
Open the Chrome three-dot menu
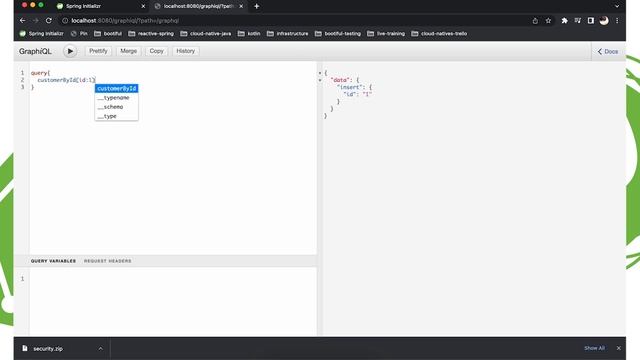(x=617, y=20)
